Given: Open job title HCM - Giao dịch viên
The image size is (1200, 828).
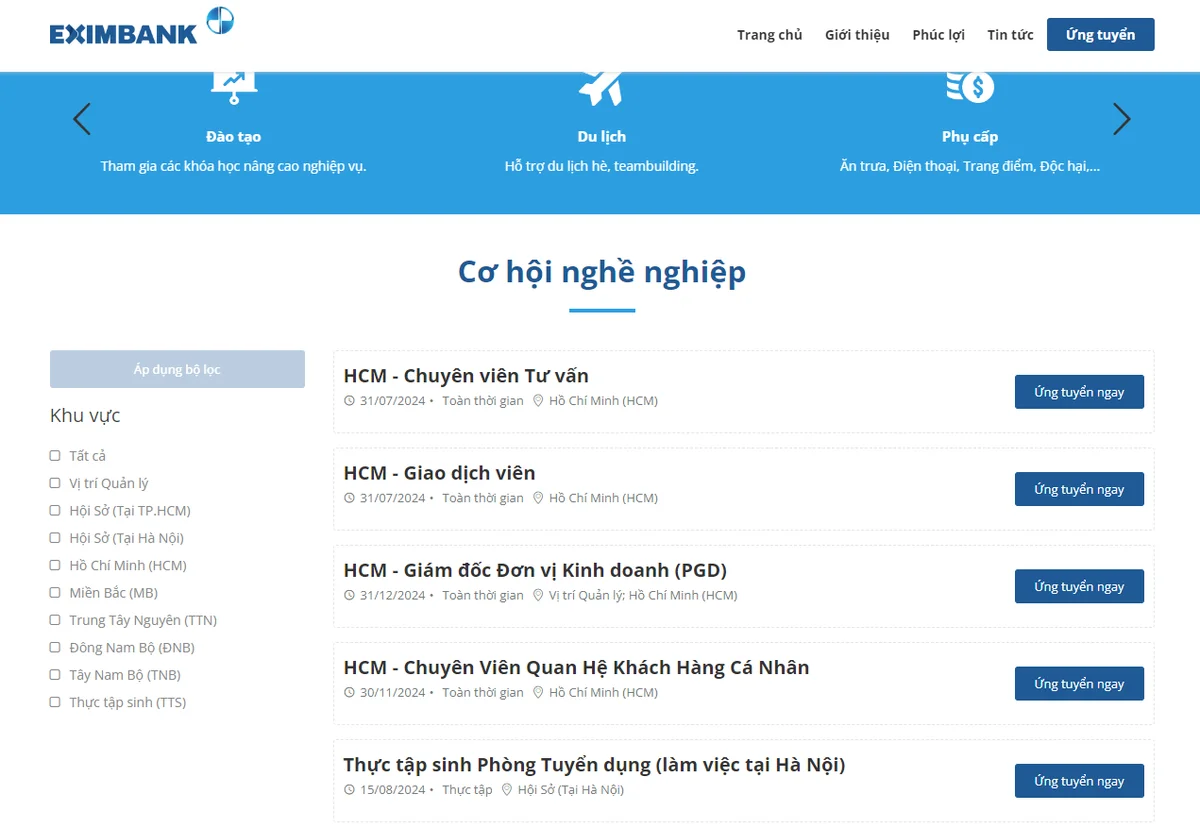Looking at the screenshot, I should tap(439, 473).
